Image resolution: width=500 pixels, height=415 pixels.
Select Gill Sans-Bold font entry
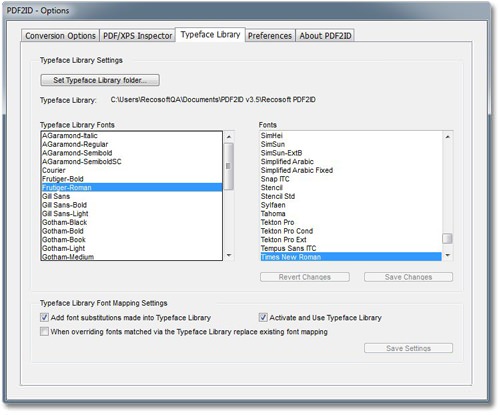[x=132, y=205]
